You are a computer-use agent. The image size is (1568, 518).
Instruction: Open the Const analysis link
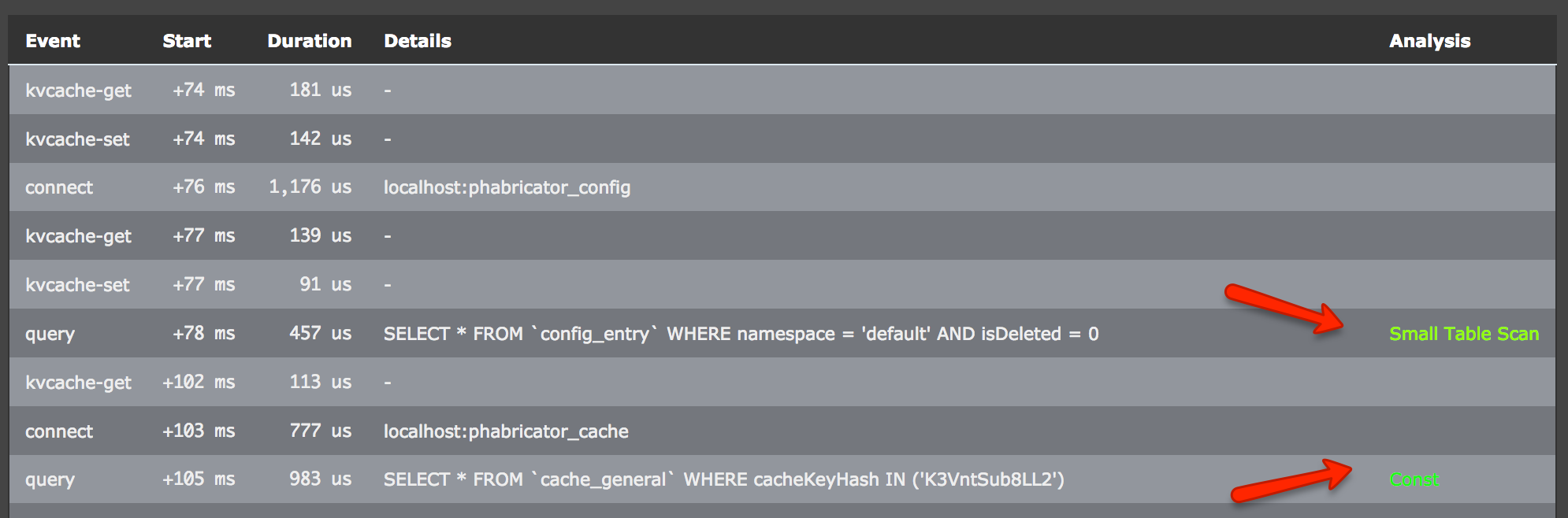point(1414,479)
